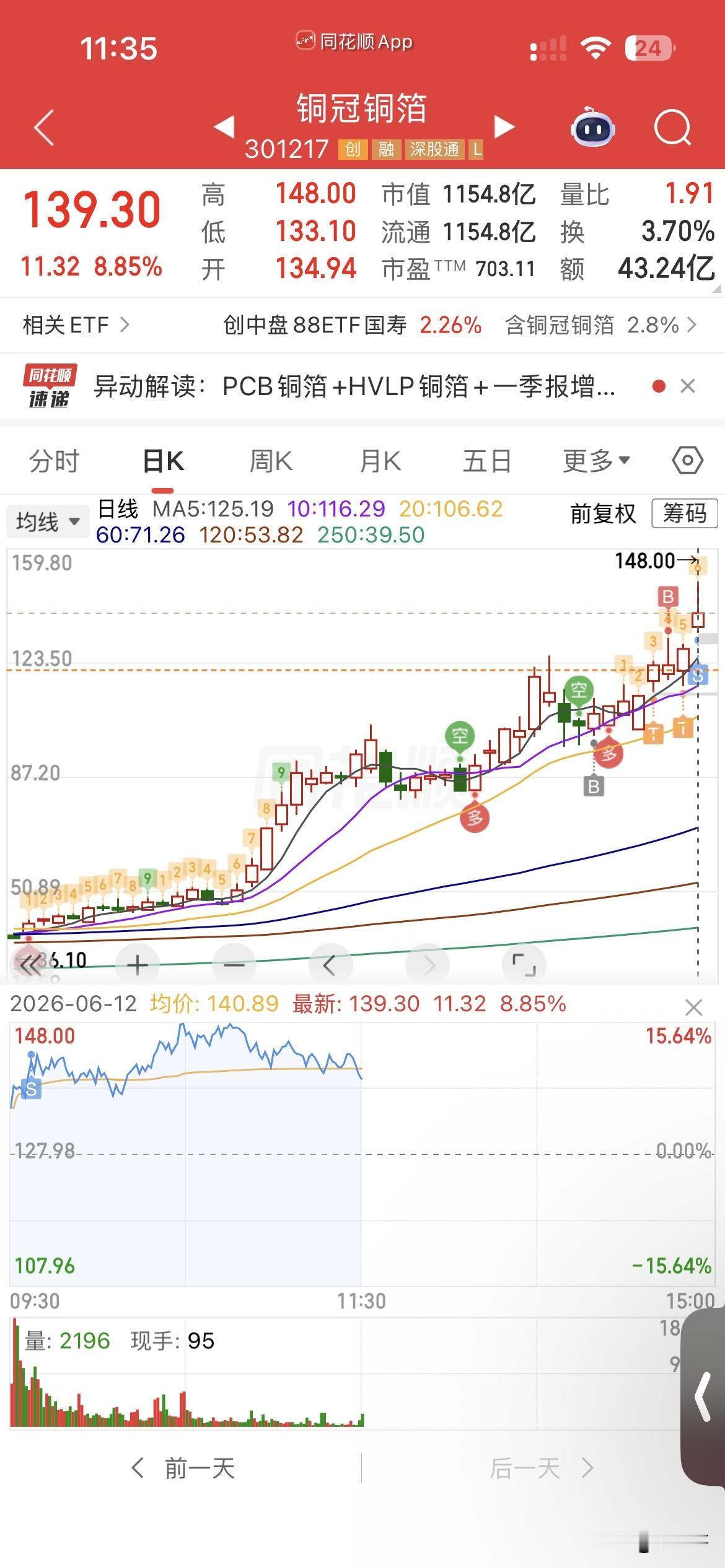Open 筹码 chip distribution button
725x1568 pixels.
click(684, 513)
